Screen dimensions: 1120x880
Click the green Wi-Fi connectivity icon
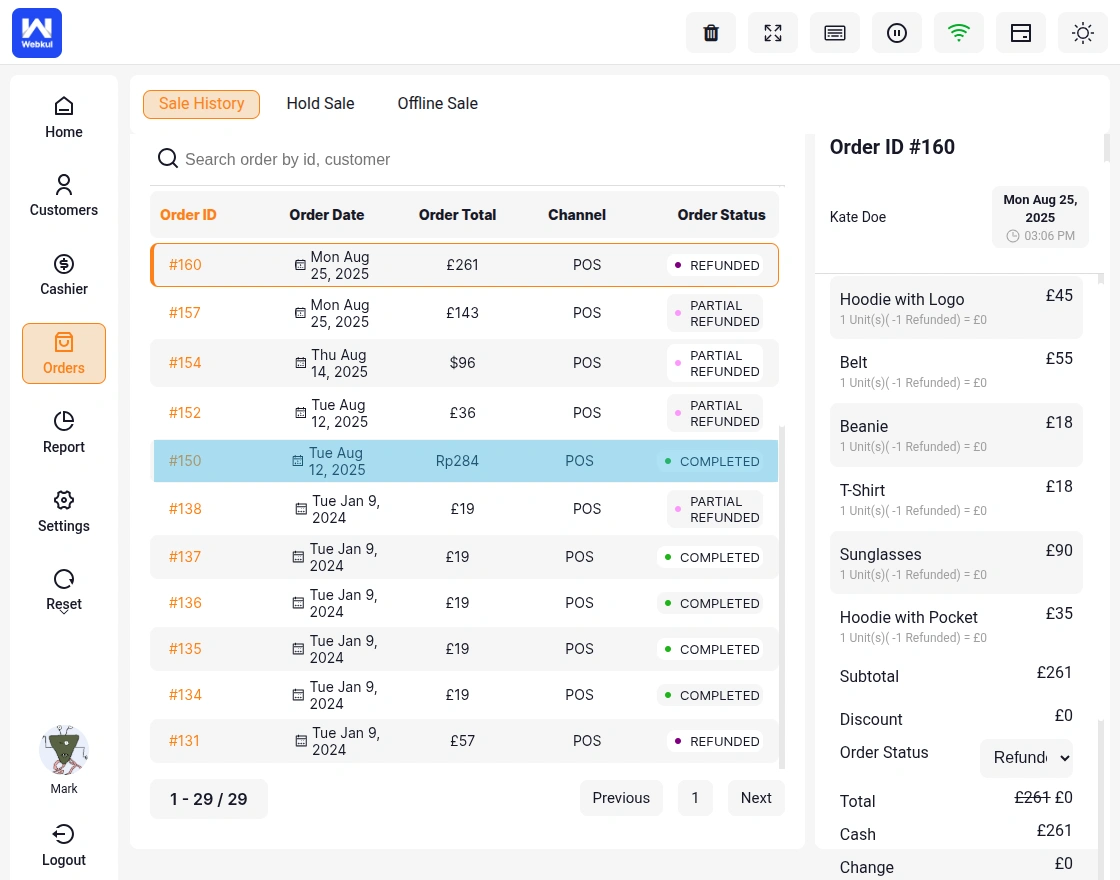click(x=959, y=33)
